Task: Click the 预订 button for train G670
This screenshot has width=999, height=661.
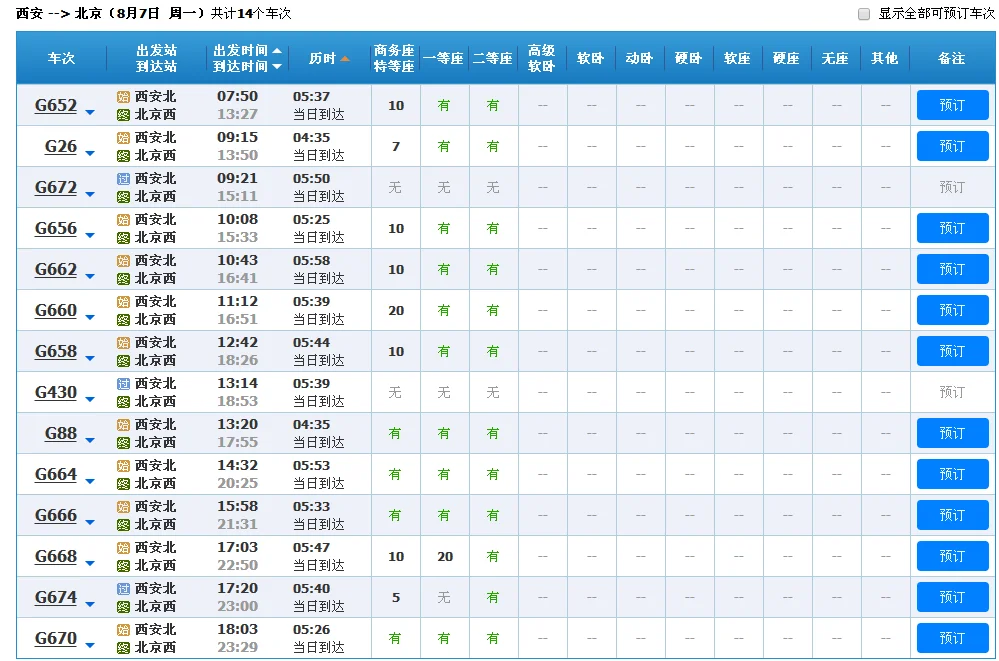Action: pos(951,637)
